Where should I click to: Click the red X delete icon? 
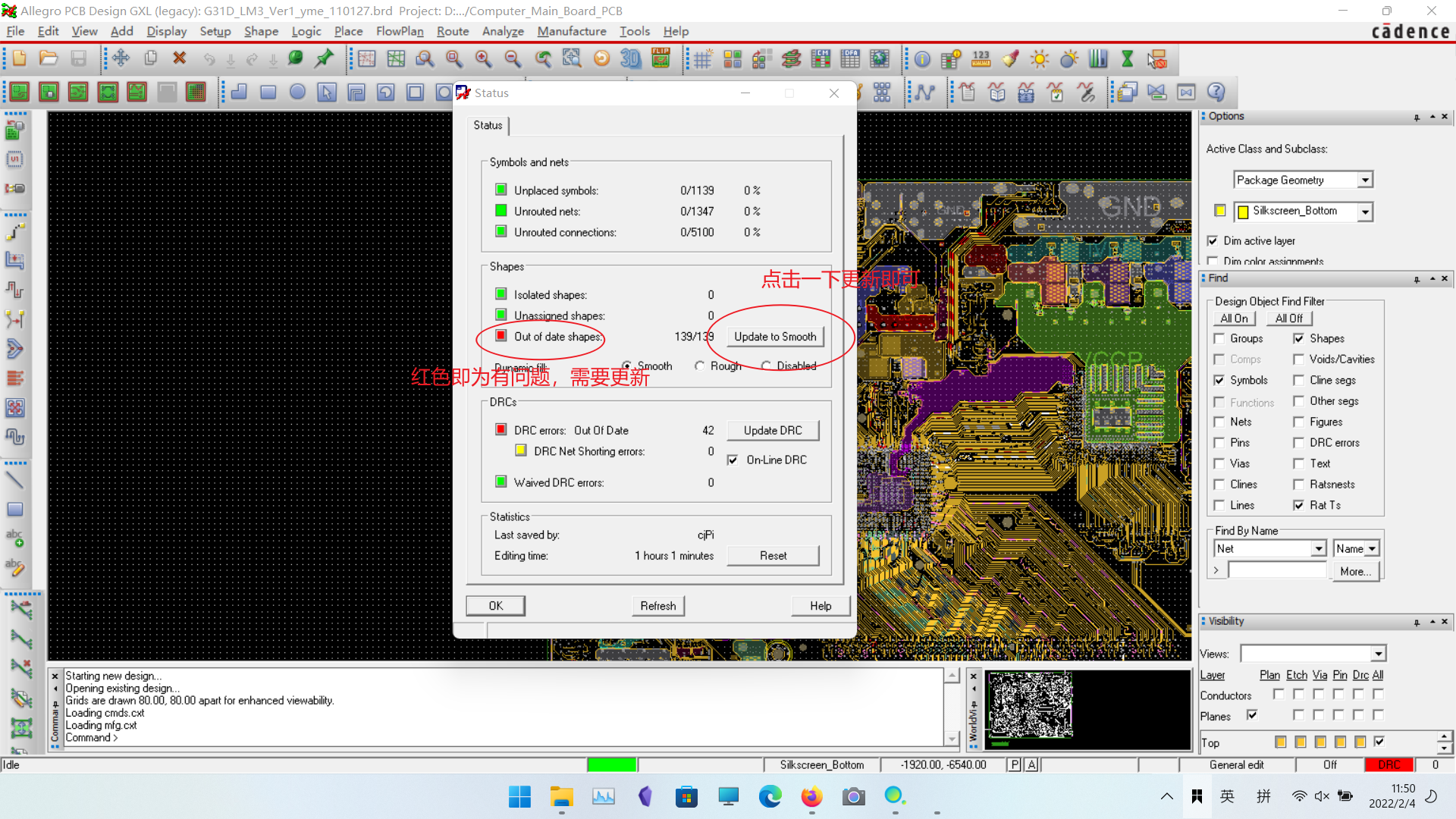click(180, 58)
